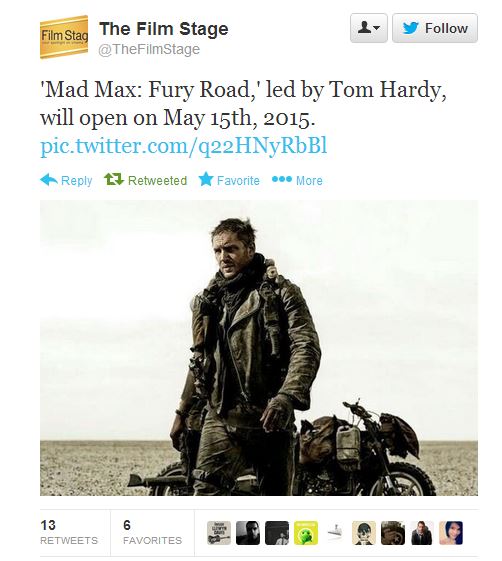
Task: Click The Film Stage profile logo
Action: (64, 37)
